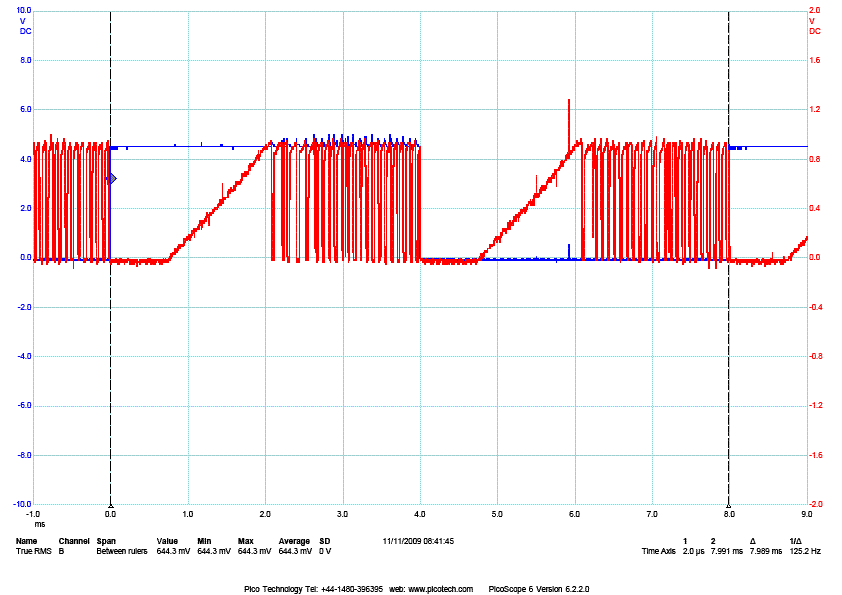Click the blue V DC axis label
This screenshot has height=595, width=842.
pyautogui.click(x=25, y=26)
